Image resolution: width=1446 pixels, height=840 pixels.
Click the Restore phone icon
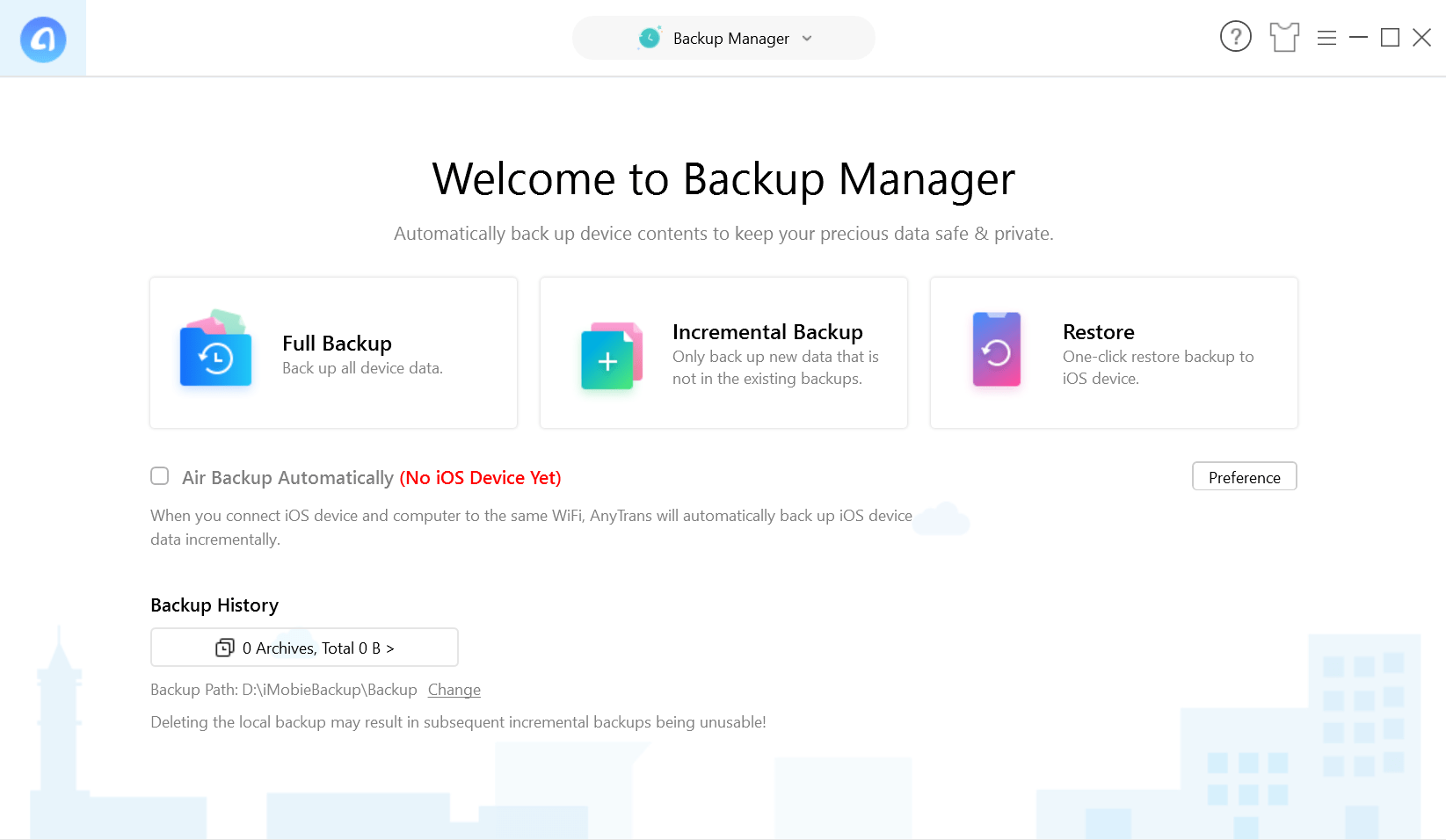[996, 351]
